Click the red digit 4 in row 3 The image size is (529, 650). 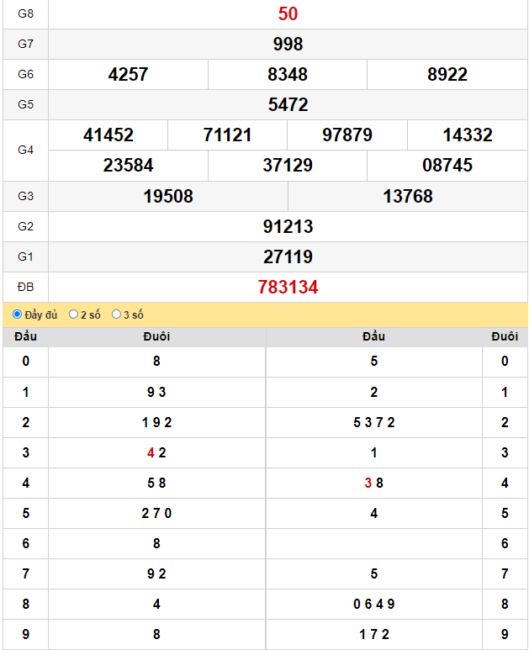pyautogui.click(x=150, y=453)
